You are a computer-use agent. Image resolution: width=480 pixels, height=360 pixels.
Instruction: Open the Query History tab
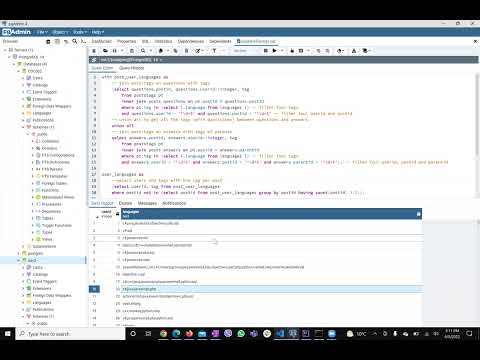click(x=131, y=68)
